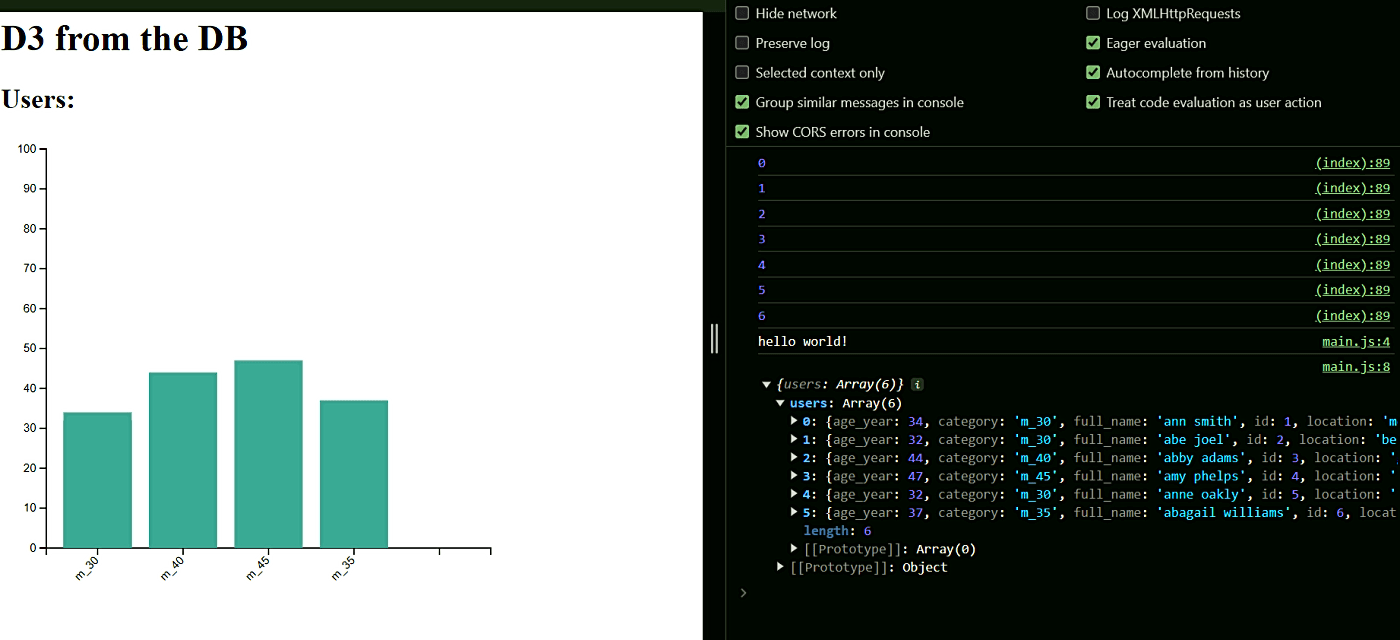
Task: Follow the main.js:4 source link
Action: [1356, 342]
